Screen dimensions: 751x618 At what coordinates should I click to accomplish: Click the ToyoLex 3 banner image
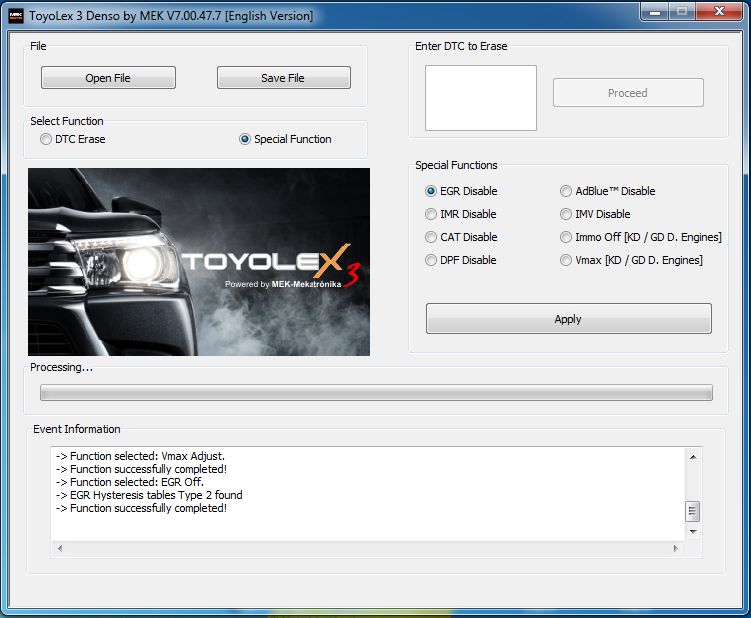click(x=199, y=262)
